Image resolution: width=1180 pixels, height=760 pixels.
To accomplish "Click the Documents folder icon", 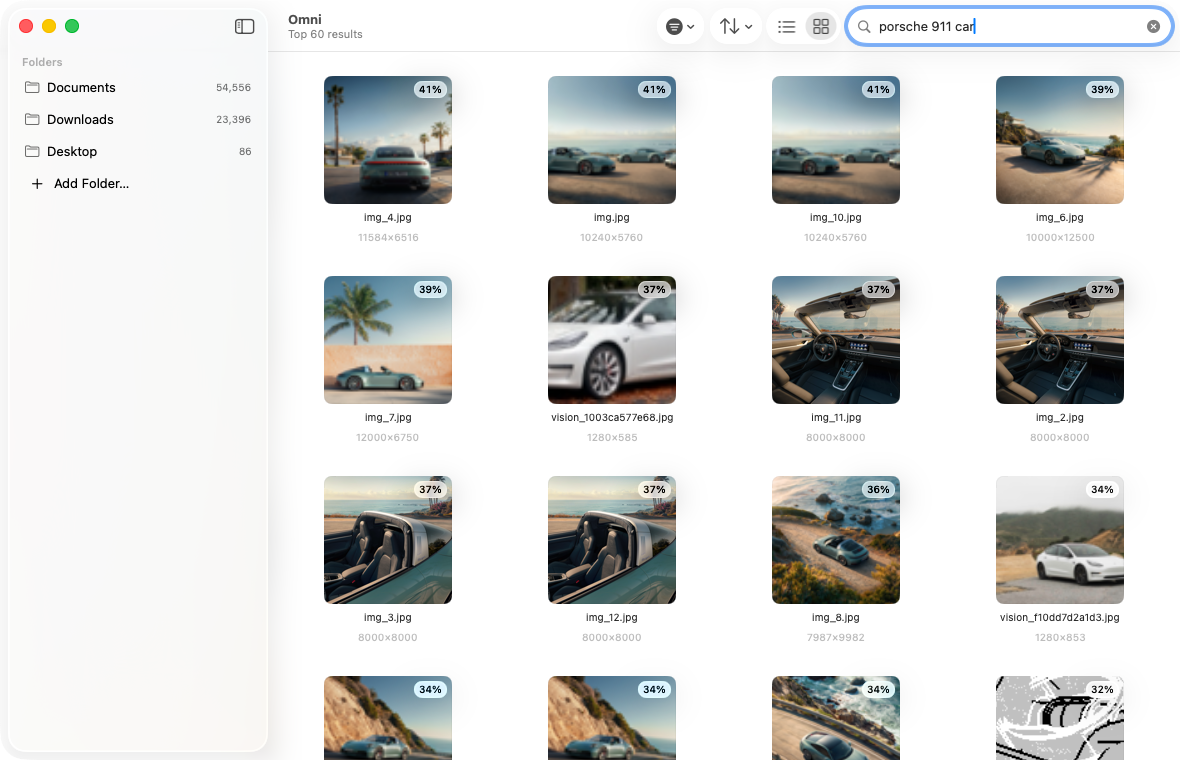I will point(32,87).
